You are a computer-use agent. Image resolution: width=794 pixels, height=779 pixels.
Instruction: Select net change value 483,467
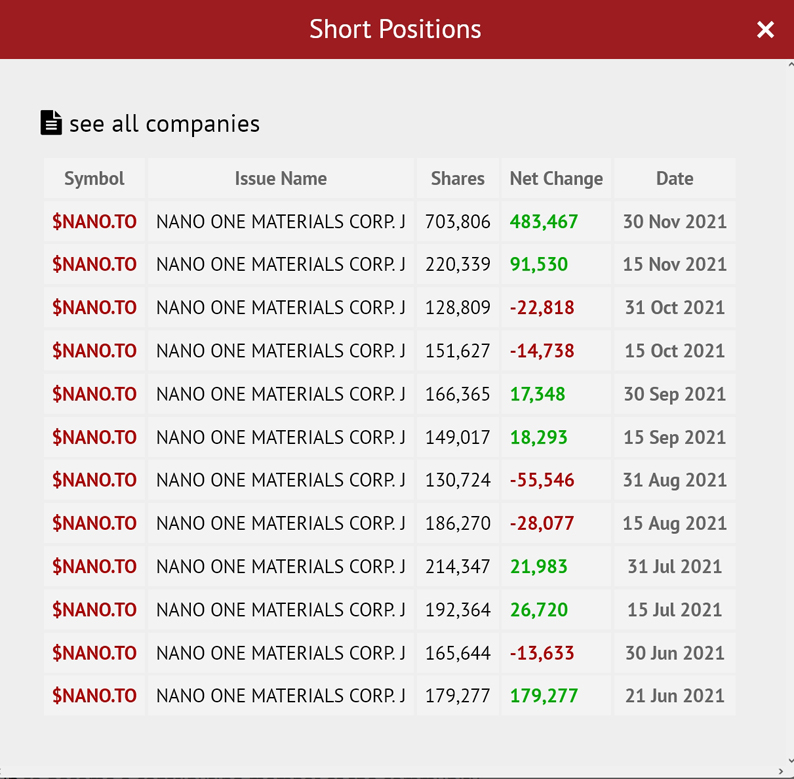click(x=544, y=221)
